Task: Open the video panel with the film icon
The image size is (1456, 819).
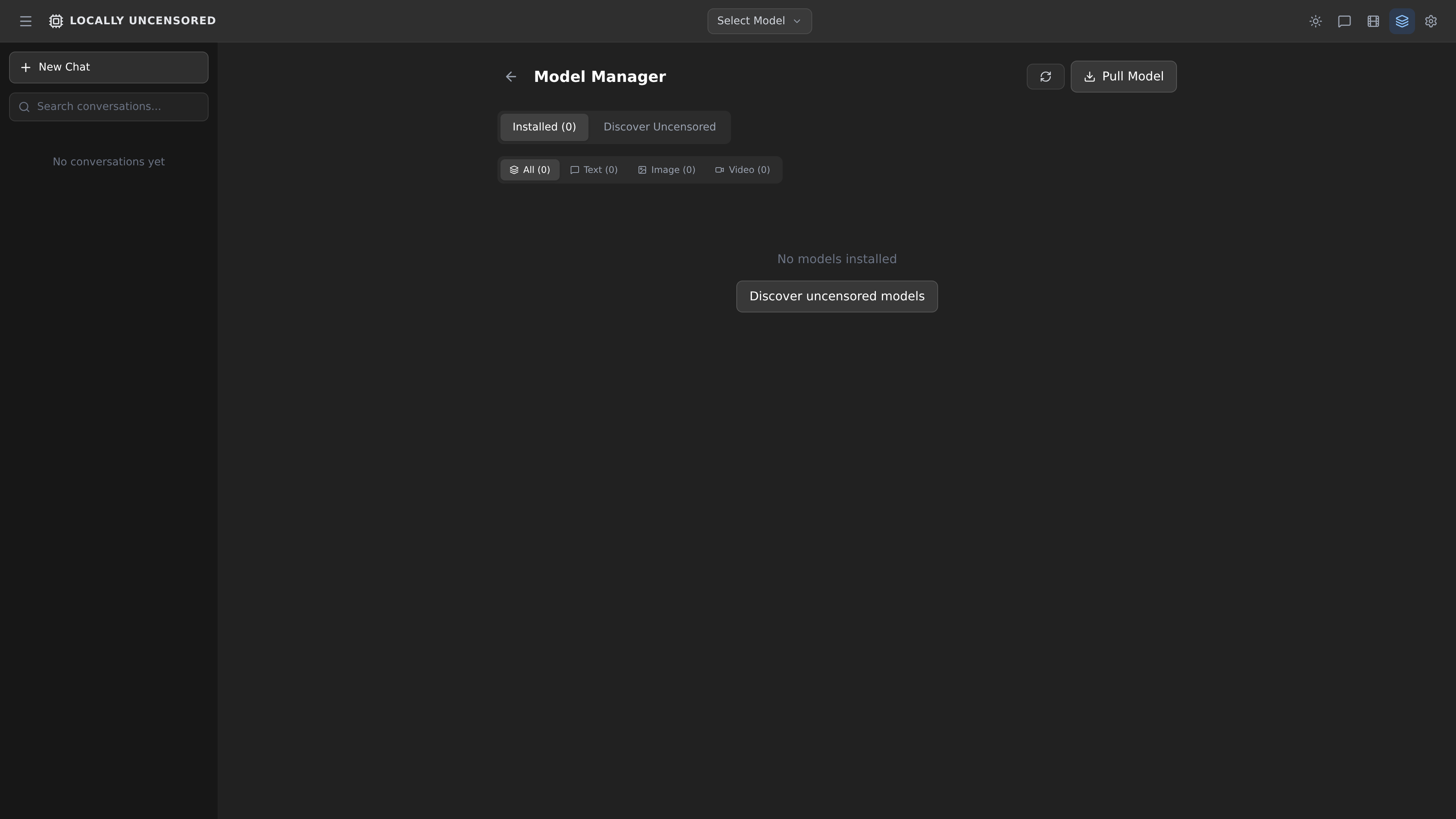Action: (1373, 21)
